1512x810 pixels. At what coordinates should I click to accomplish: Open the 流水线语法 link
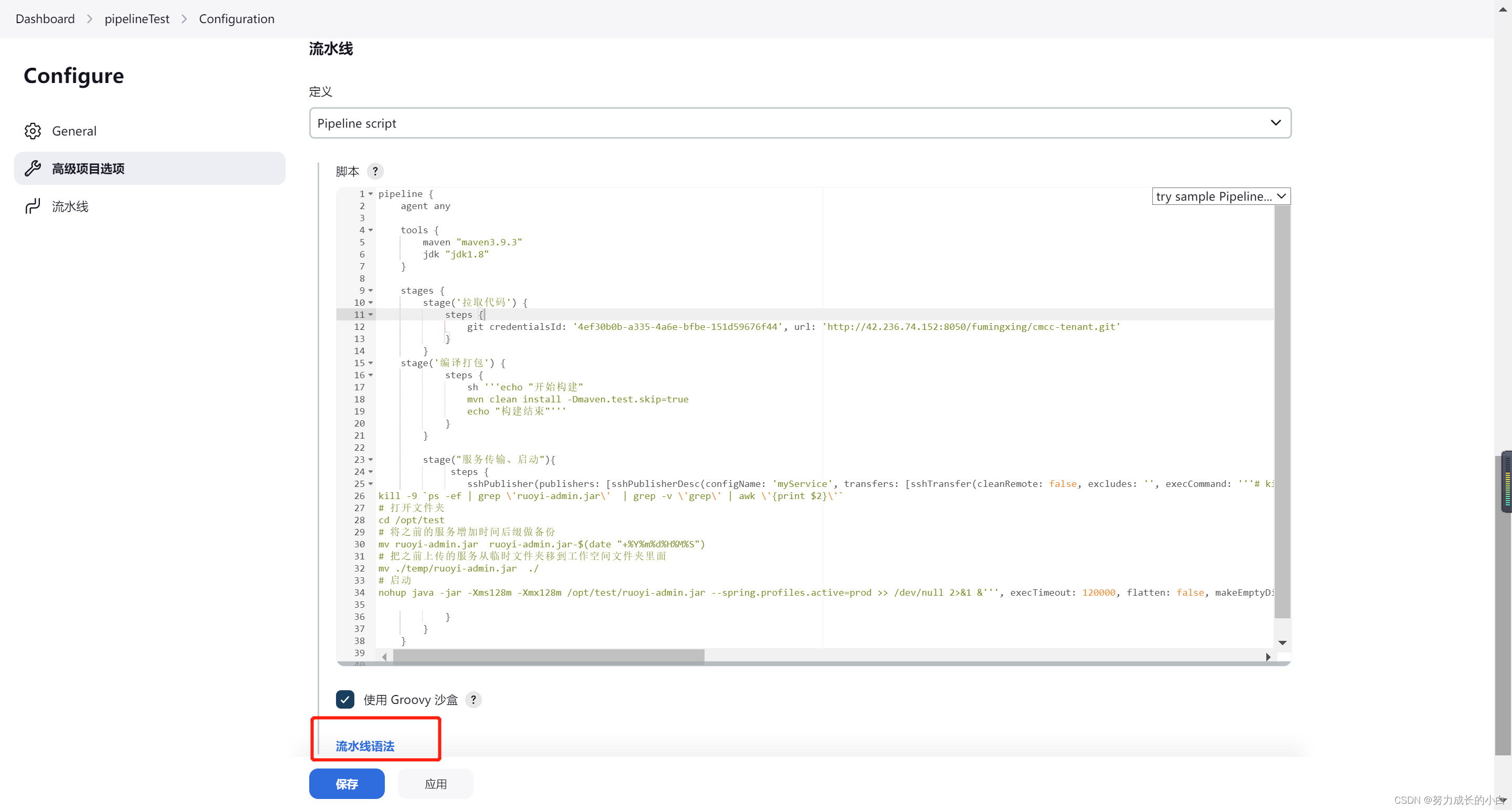tap(365, 746)
